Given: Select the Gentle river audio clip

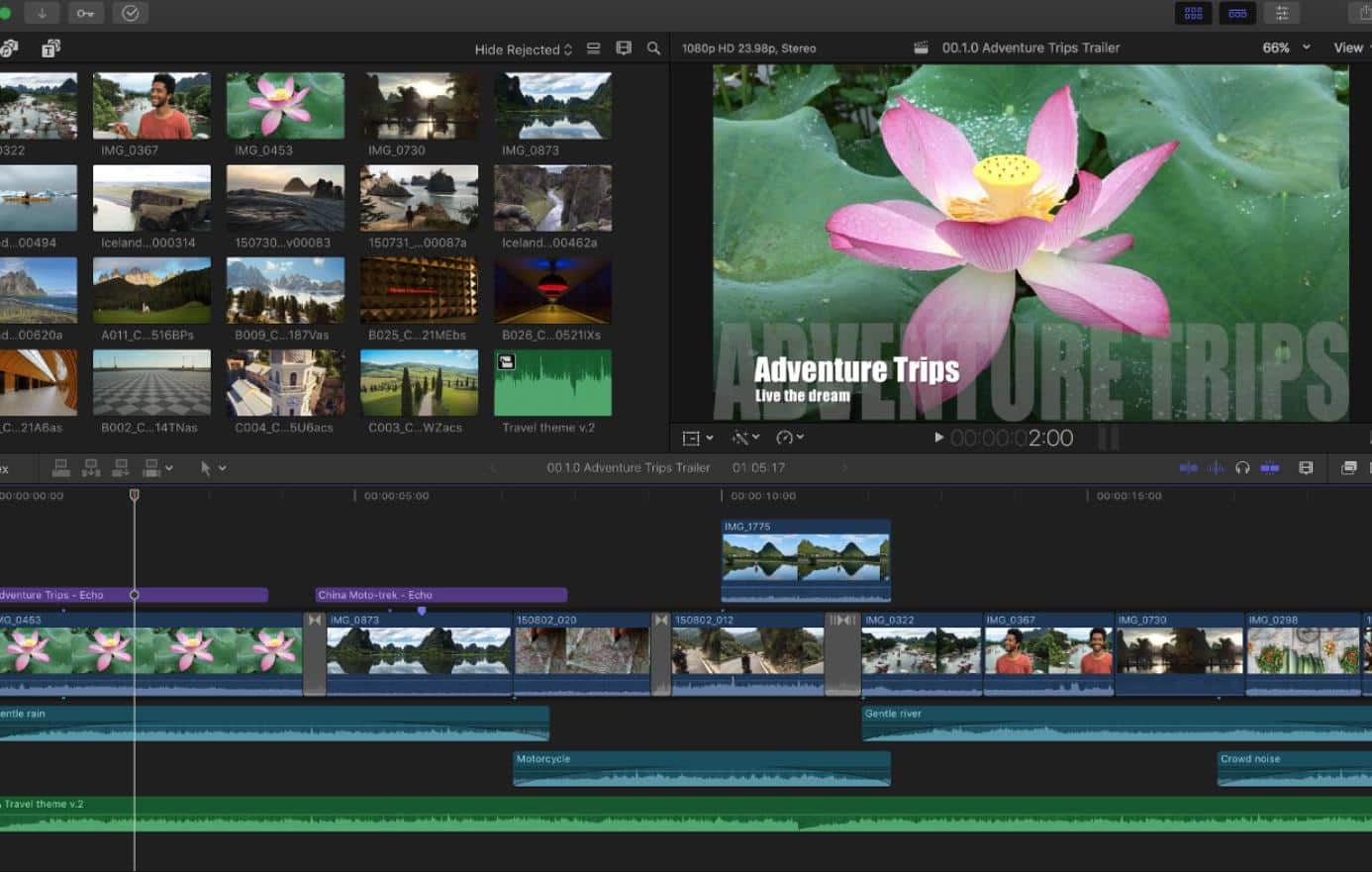Looking at the screenshot, I should [1117, 724].
